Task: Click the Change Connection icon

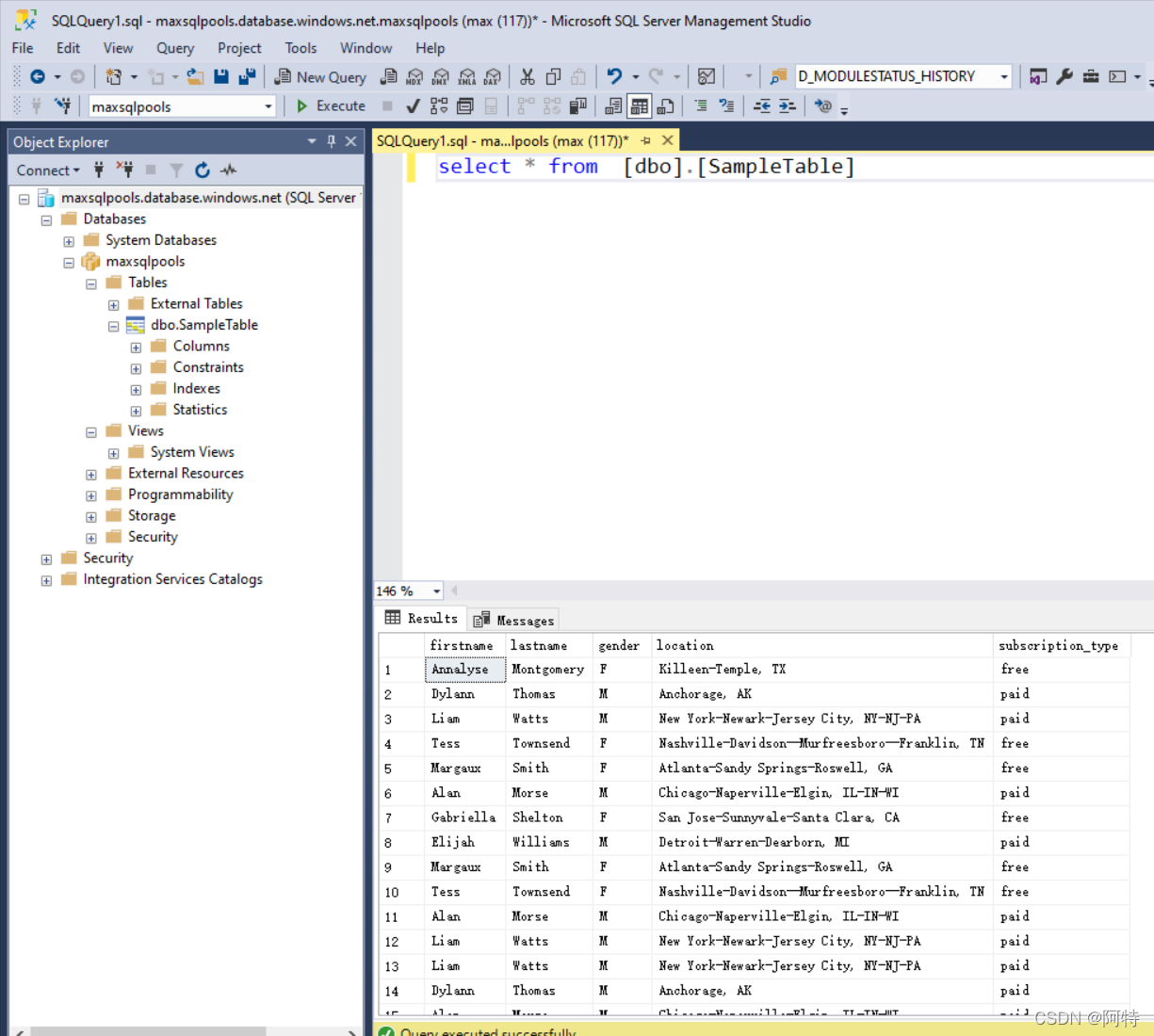Action: point(62,105)
